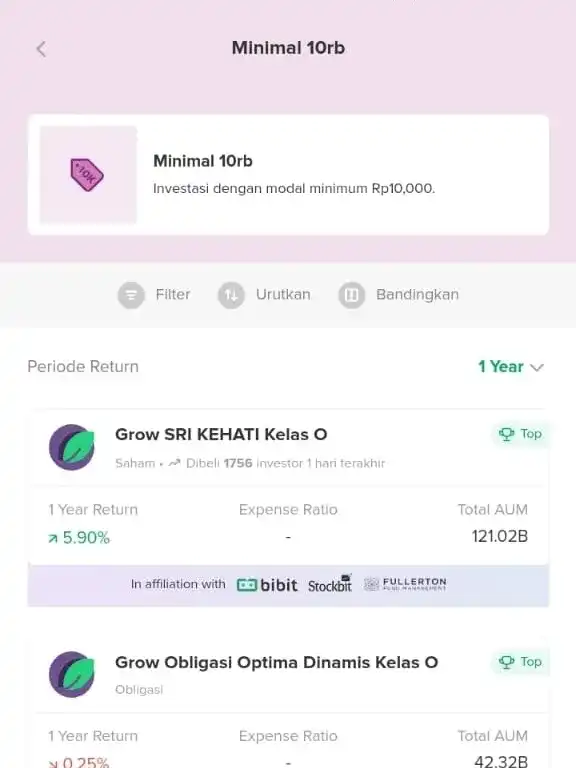This screenshot has height=768, width=576.
Task: Tap the Top trophy badge on SRI KEHATI
Action: pos(520,434)
